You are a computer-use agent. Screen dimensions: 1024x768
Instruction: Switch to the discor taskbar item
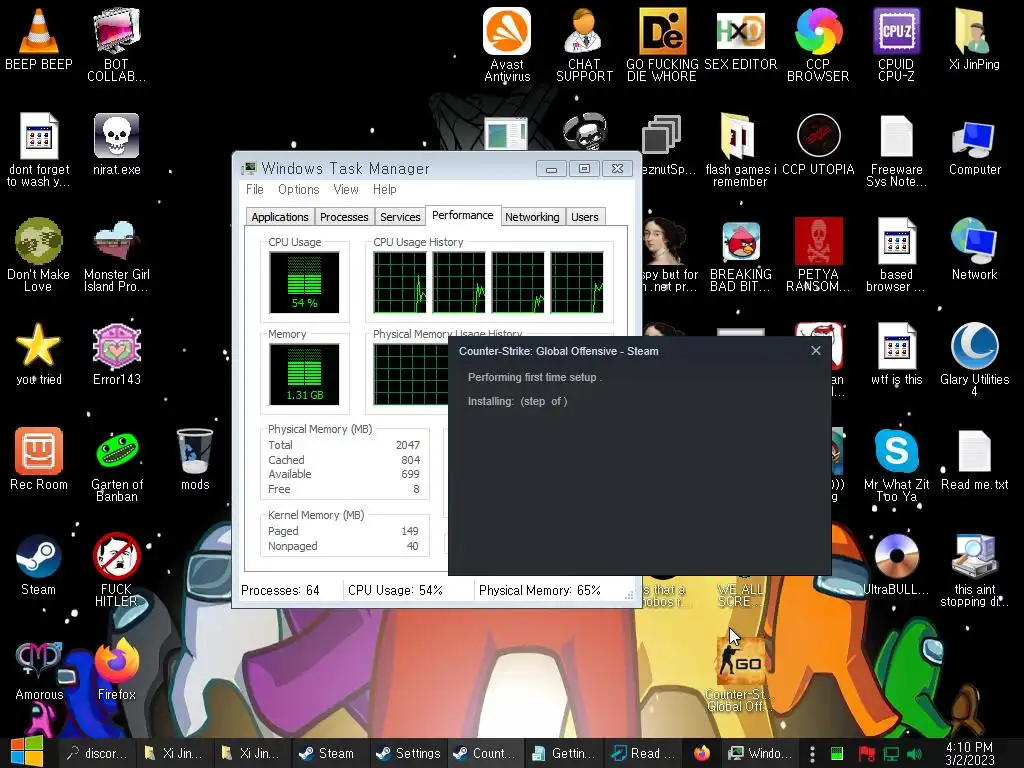97,753
